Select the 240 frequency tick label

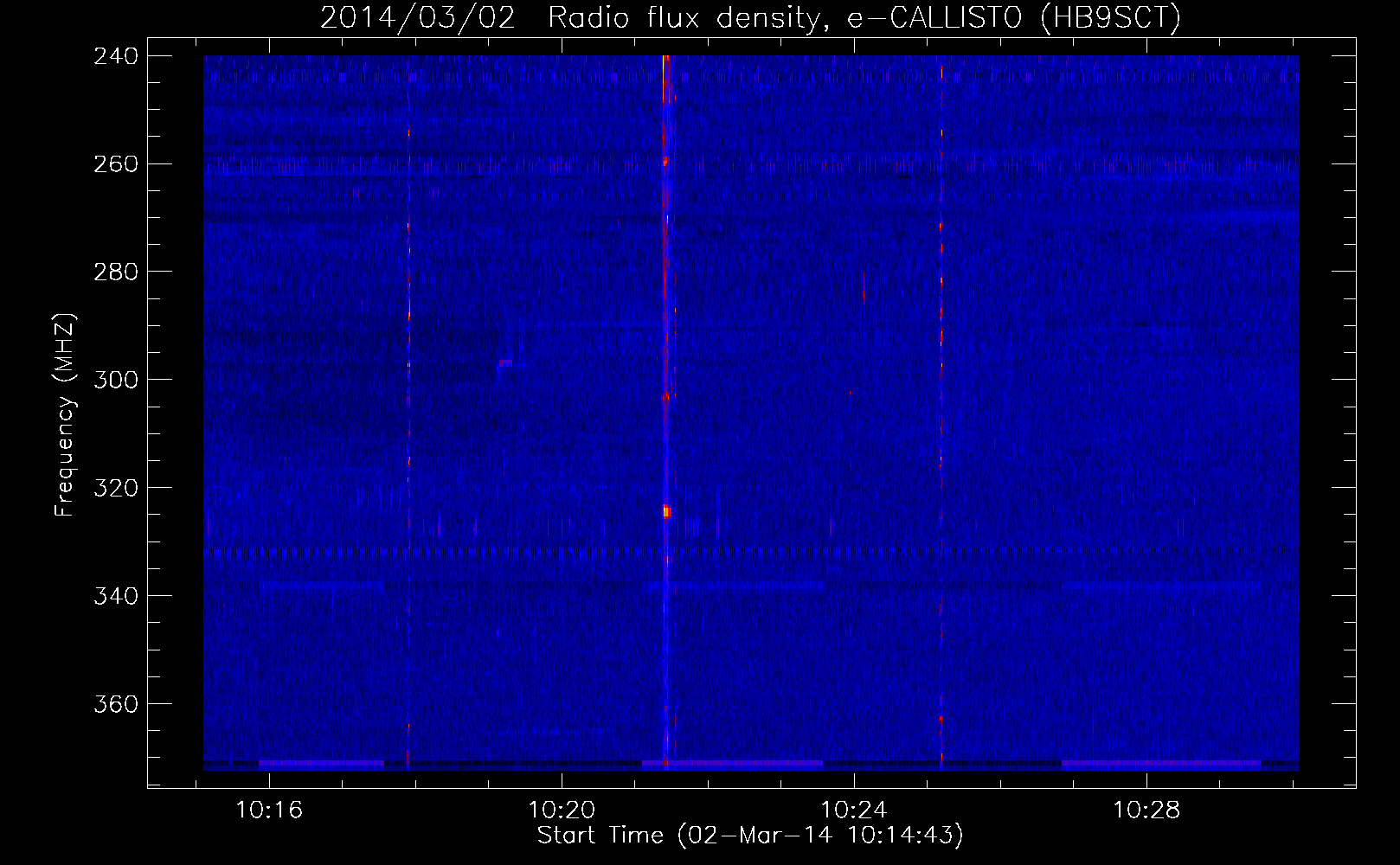pos(116,55)
